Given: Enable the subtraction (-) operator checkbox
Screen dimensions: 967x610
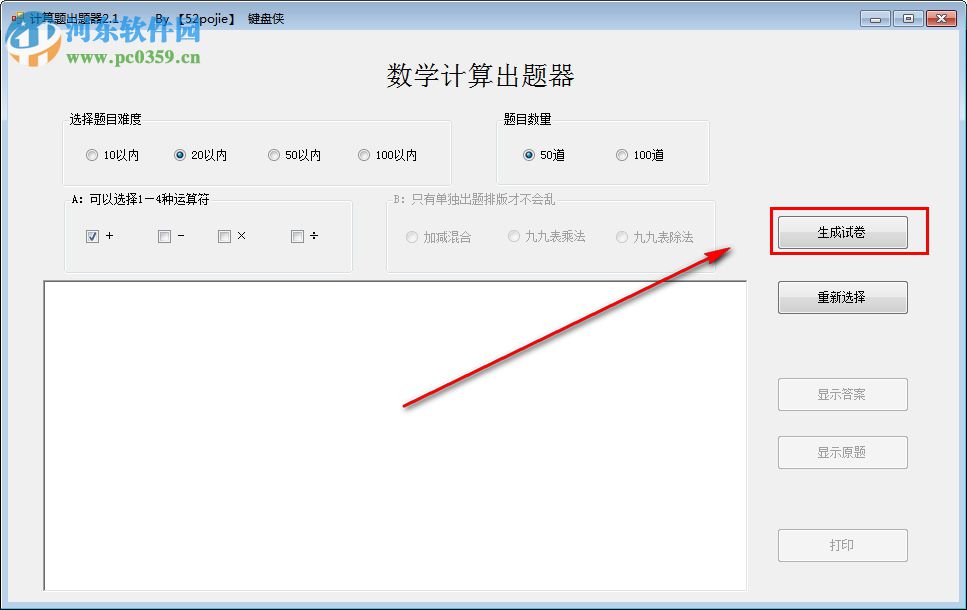Looking at the screenshot, I should pyautogui.click(x=163, y=235).
